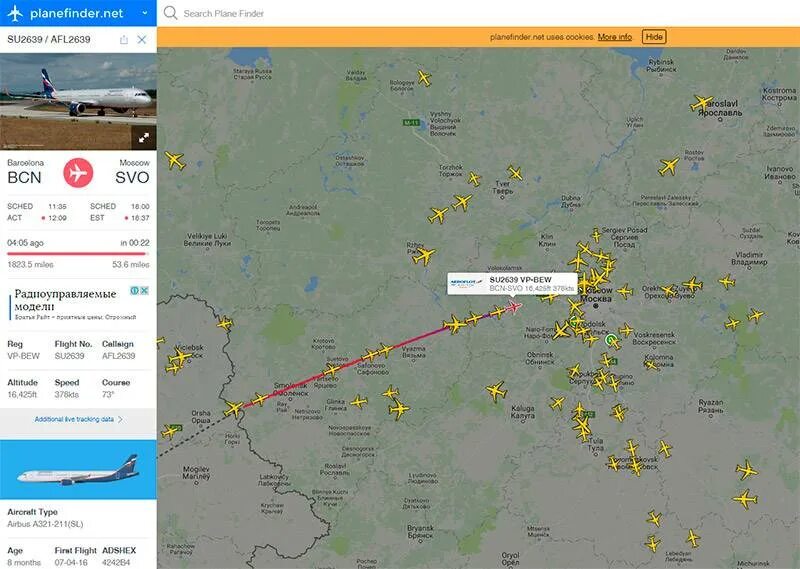800x569 pixels.
Task: Select the yellow plane near Orsha border
Action: [234, 408]
